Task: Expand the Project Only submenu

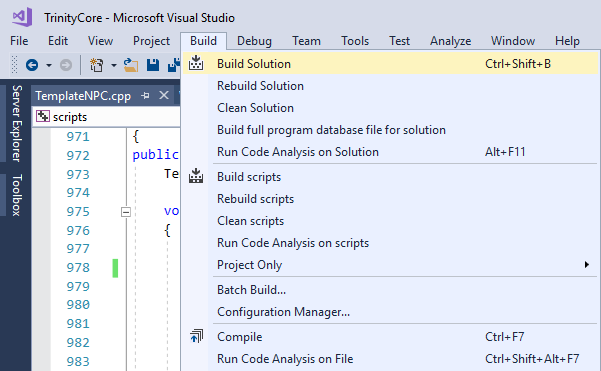Action: pos(389,265)
